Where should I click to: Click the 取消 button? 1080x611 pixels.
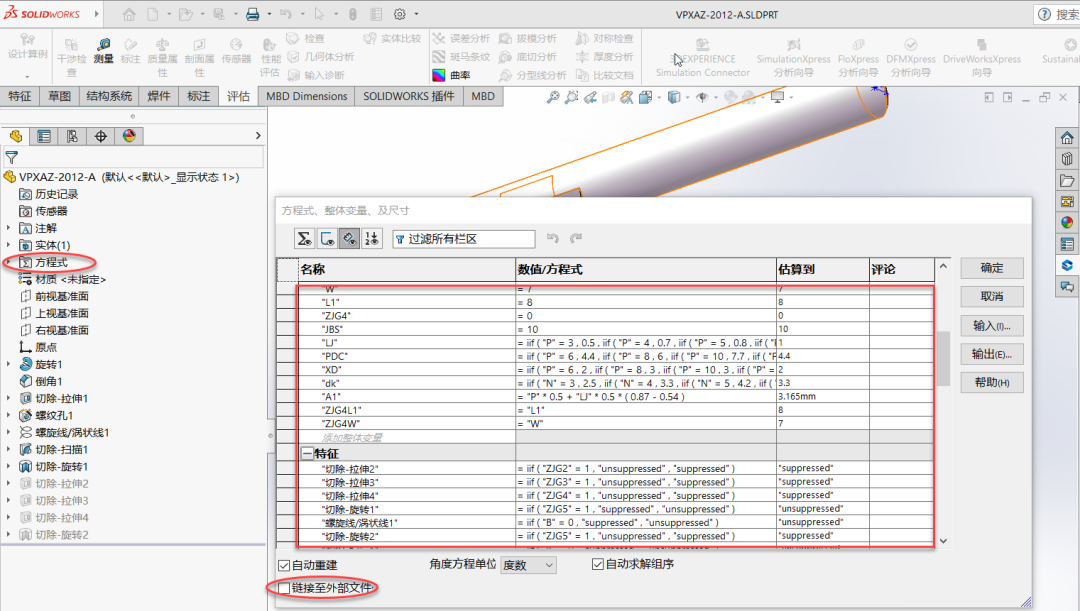pyautogui.click(x=992, y=297)
